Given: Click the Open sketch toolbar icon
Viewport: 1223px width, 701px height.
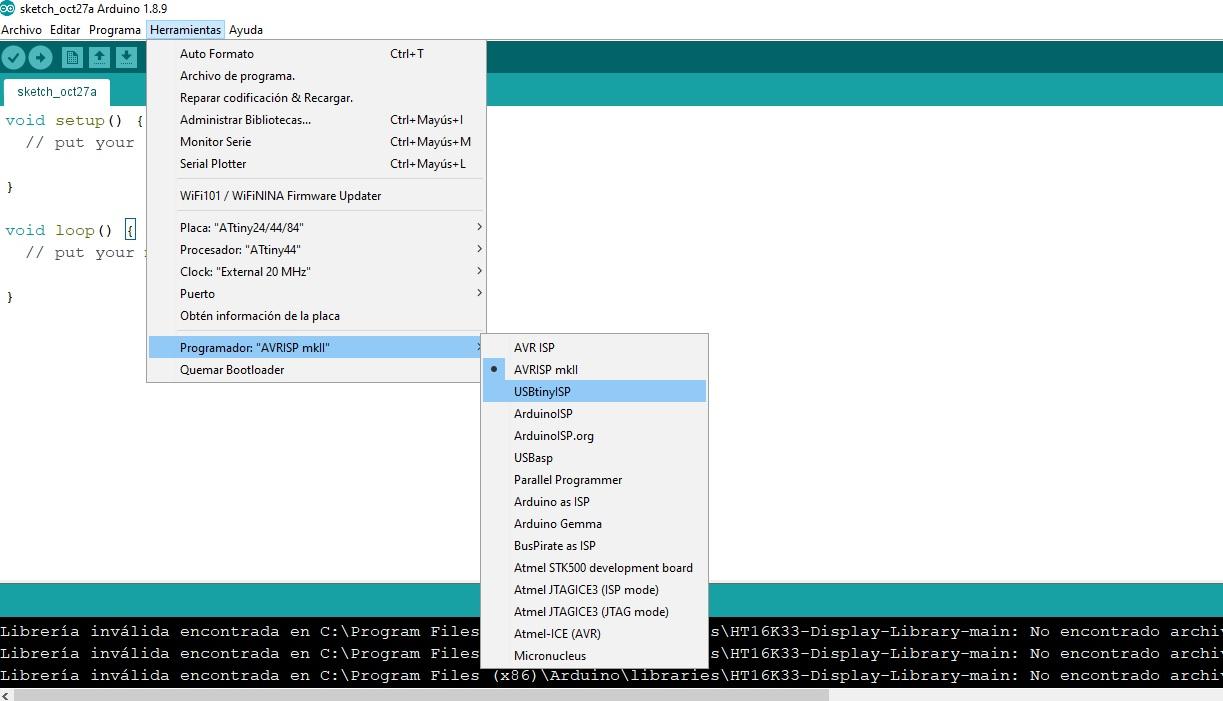Looking at the screenshot, I should (99, 58).
